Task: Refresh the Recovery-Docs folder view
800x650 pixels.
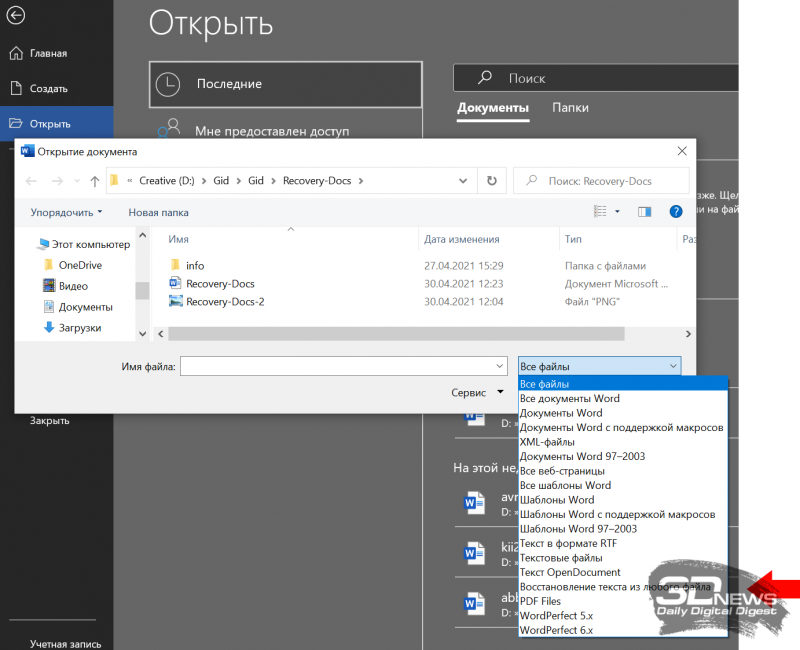Action: tap(492, 181)
